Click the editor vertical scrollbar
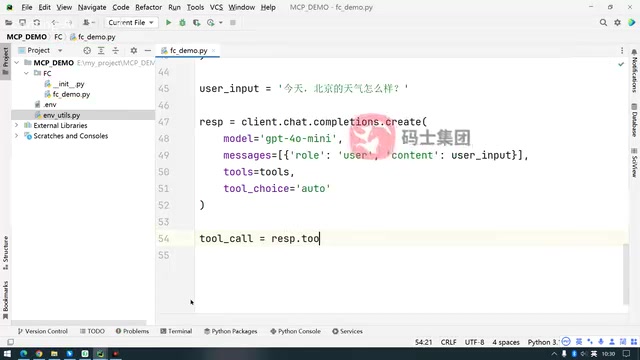The width and height of the screenshot is (640, 360). [625, 273]
